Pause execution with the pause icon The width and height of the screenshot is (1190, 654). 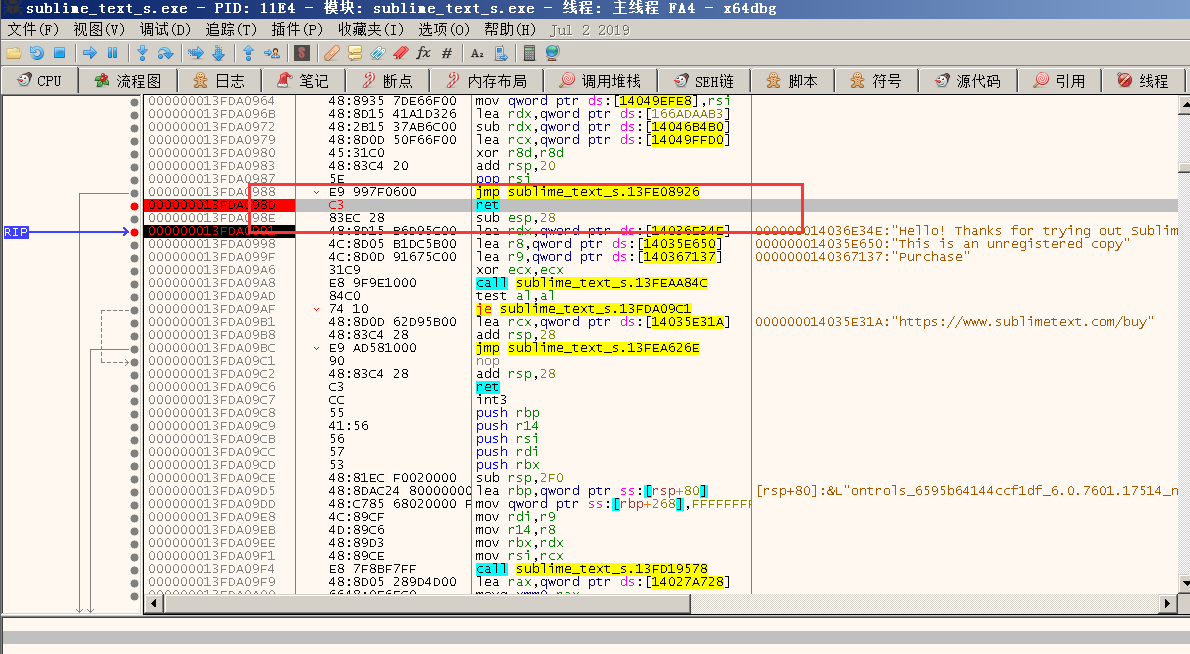pyautogui.click(x=112, y=53)
